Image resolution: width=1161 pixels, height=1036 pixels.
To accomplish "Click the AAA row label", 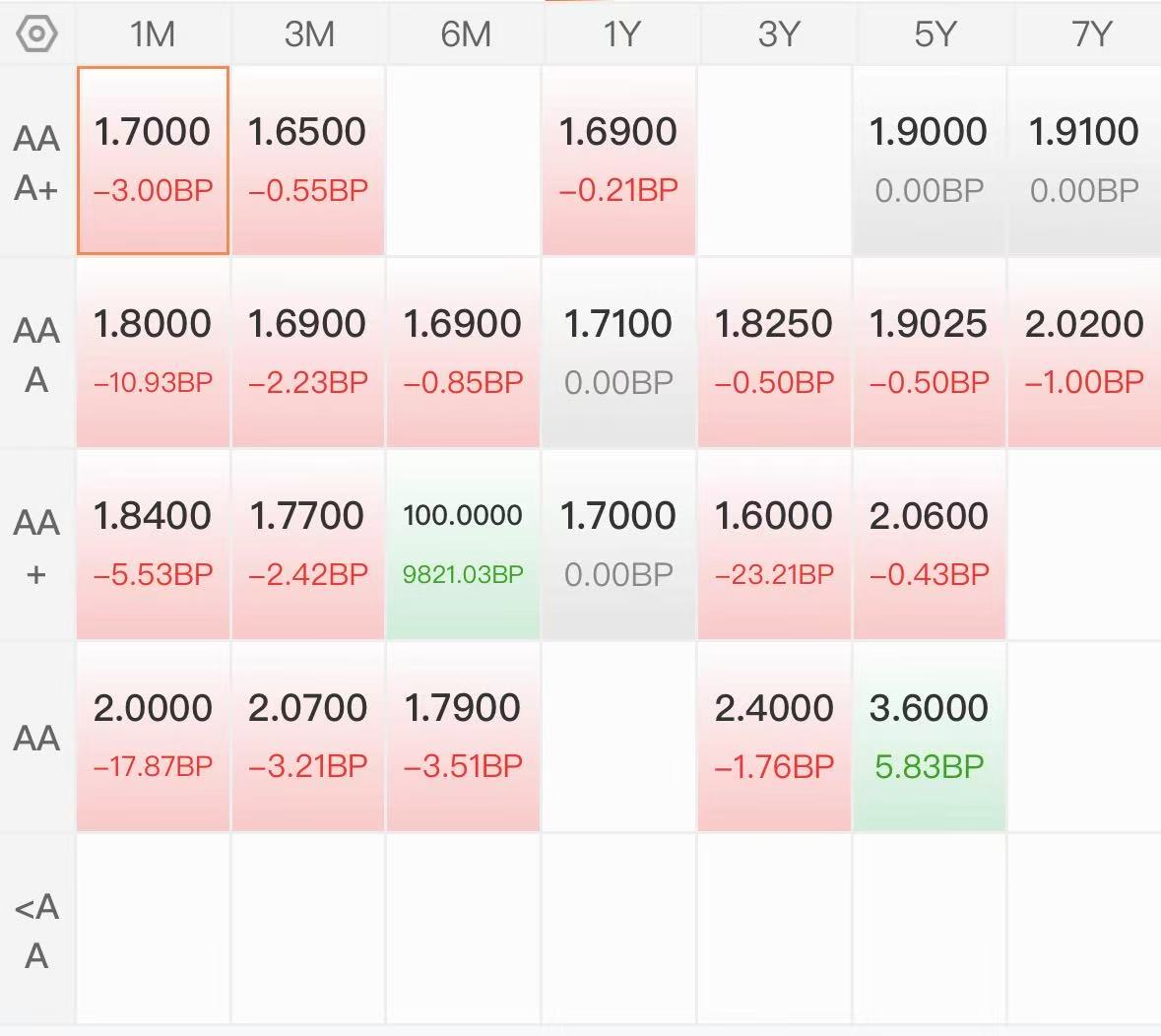I will pyautogui.click(x=36, y=355).
